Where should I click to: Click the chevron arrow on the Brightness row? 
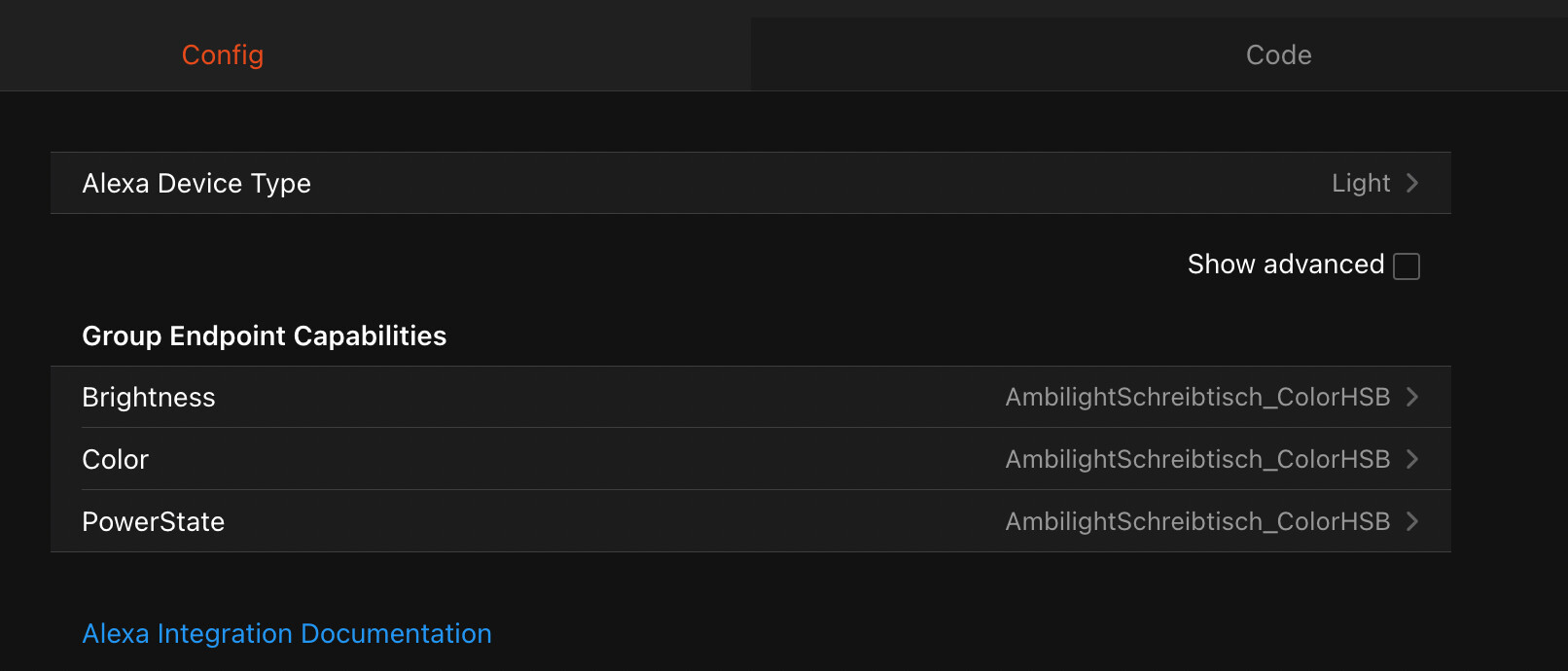point(1412,397)
